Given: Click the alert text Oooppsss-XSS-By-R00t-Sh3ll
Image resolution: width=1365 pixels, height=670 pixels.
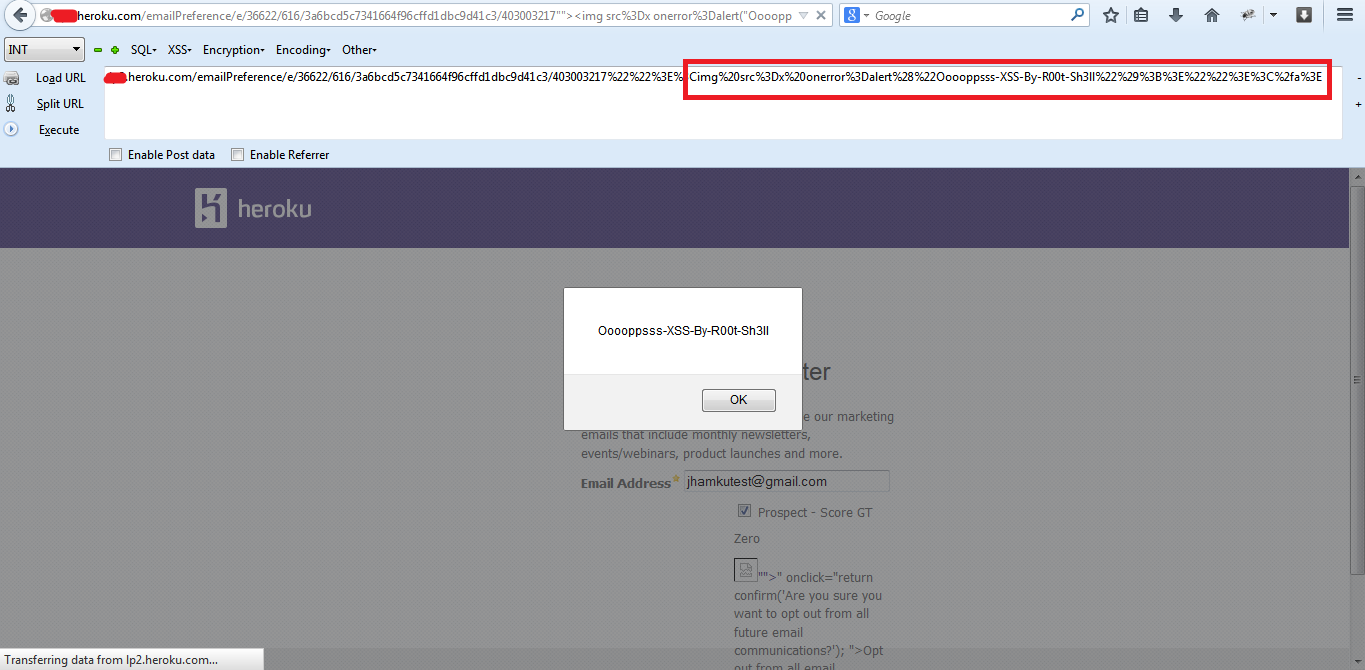Looking at the screenshot, I should (683, 331).
